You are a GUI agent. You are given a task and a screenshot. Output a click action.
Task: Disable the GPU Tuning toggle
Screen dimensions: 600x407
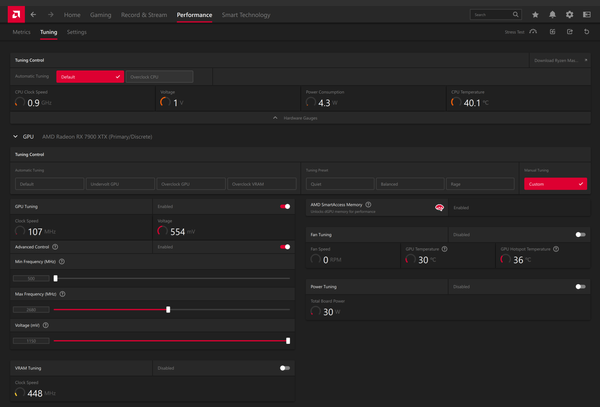(x=286, y=206)
